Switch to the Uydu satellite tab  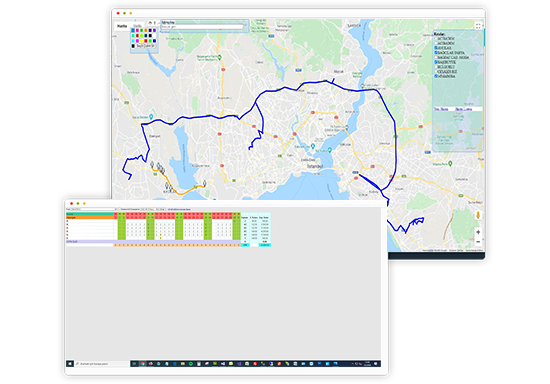(x=137, y=26)
